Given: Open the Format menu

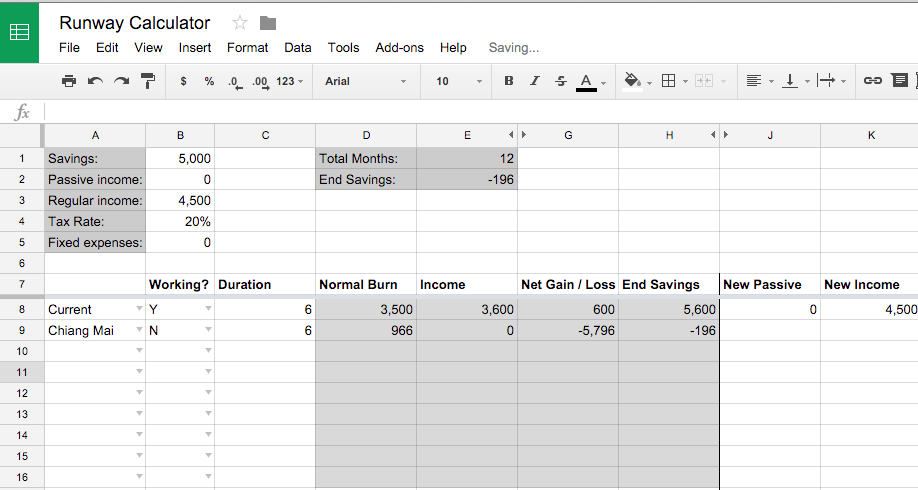Looking at the screenshot, I should [248, 48].
